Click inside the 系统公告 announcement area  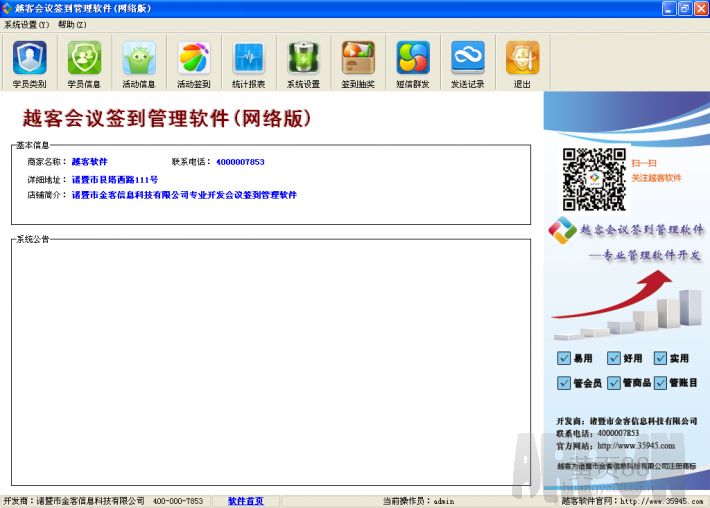coord(270,360)
